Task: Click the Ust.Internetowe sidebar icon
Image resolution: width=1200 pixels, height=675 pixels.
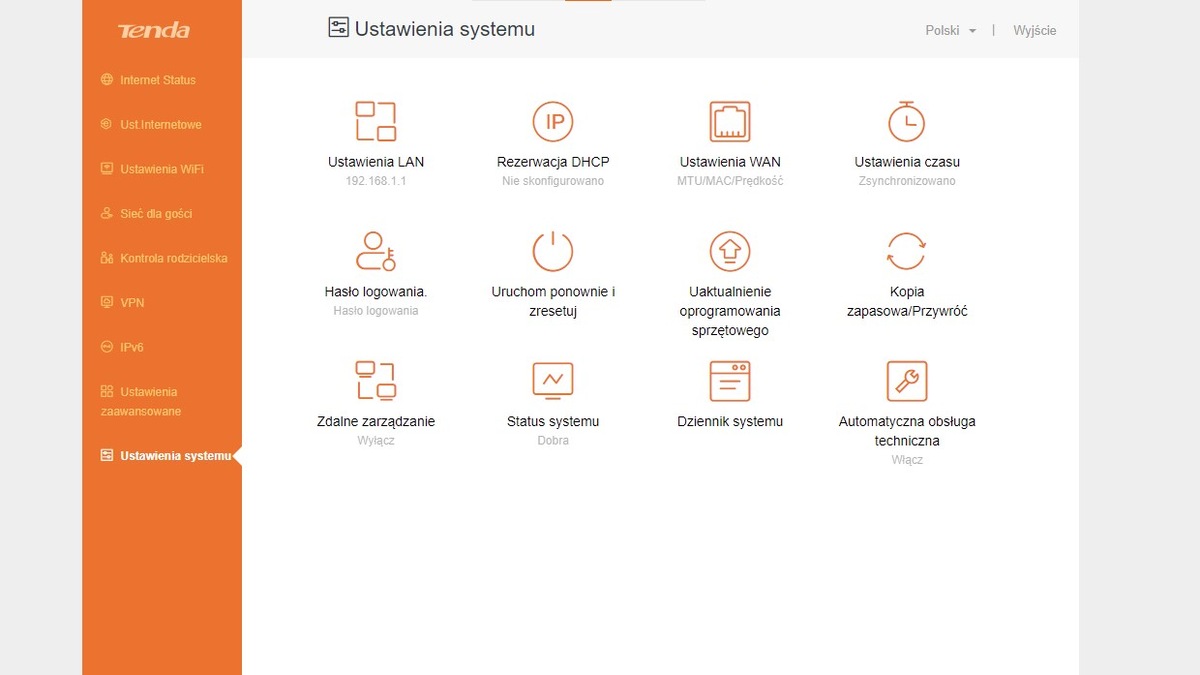Action: 107,124
